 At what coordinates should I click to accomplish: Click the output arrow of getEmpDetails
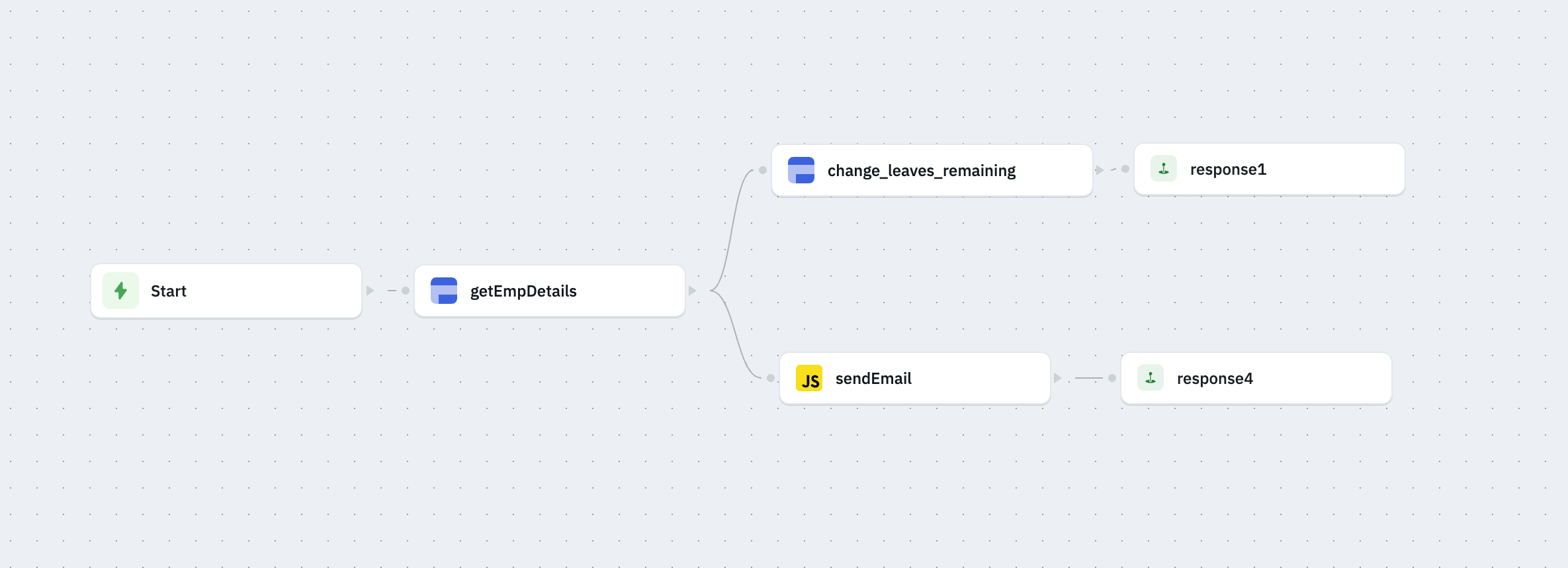tap(693, 291)
